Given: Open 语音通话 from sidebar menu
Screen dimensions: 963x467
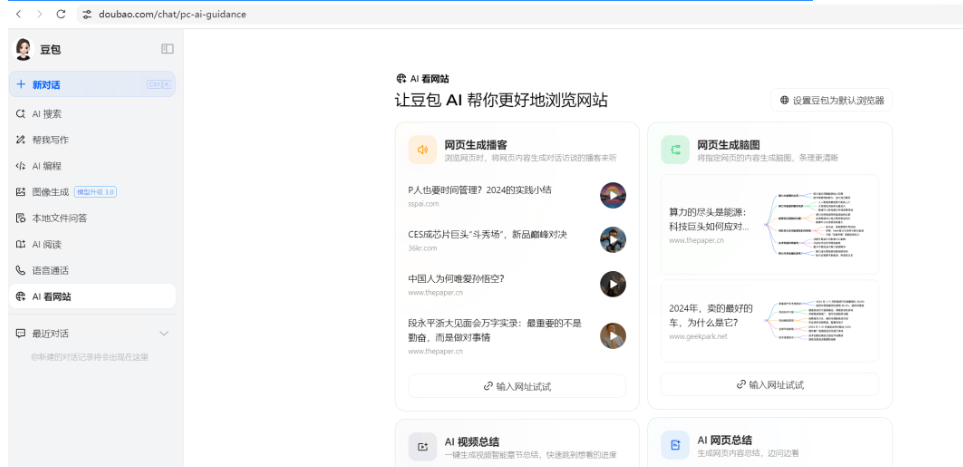Looking at the screenshot, I should [92, 270].
